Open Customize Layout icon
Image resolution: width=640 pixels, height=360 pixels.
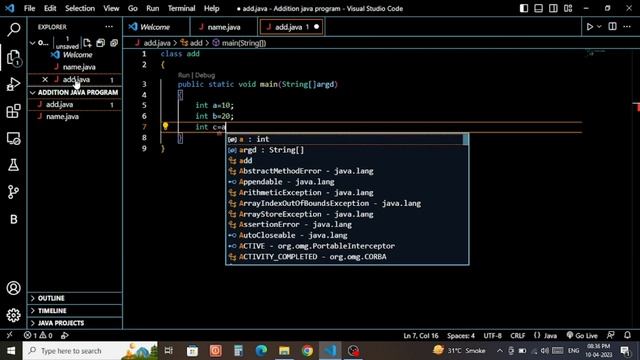pos(568,8)
